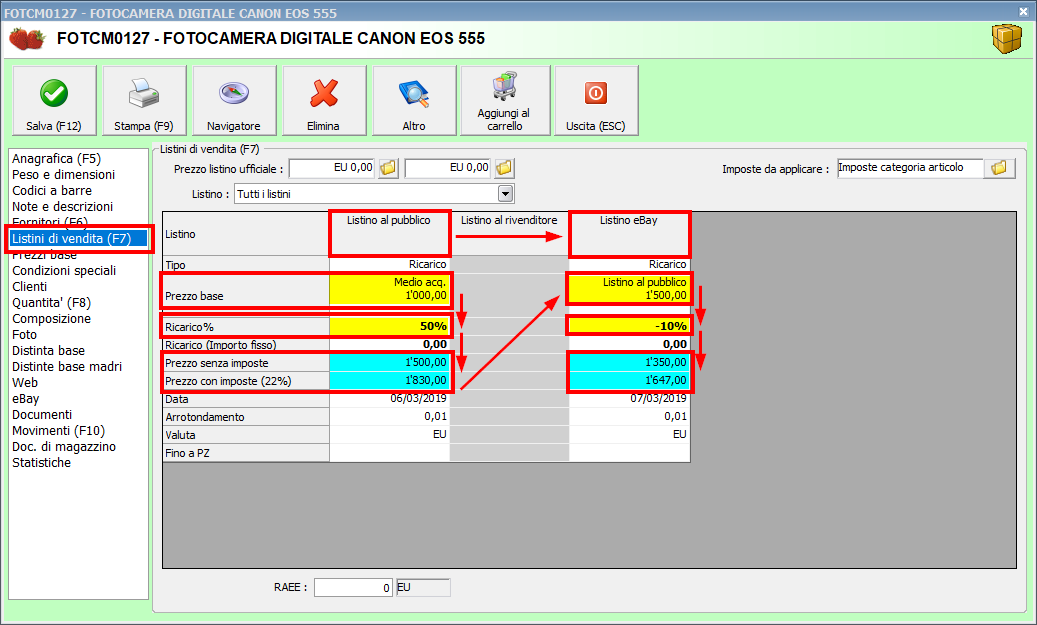Open the Altro magnifier options

pyautogui.click(x=414, y=101)
